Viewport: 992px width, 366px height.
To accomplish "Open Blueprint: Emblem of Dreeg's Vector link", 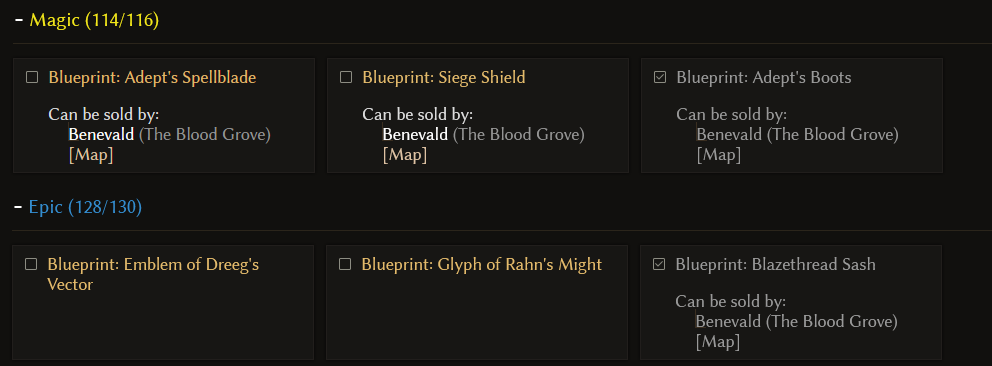I will click(153, 274).
